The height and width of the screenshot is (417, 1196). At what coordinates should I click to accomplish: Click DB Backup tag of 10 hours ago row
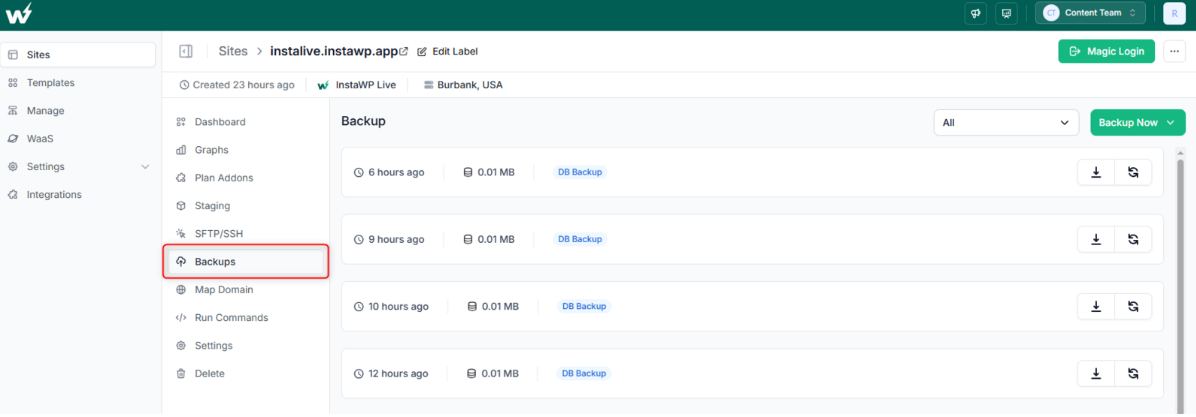(584, 306)
